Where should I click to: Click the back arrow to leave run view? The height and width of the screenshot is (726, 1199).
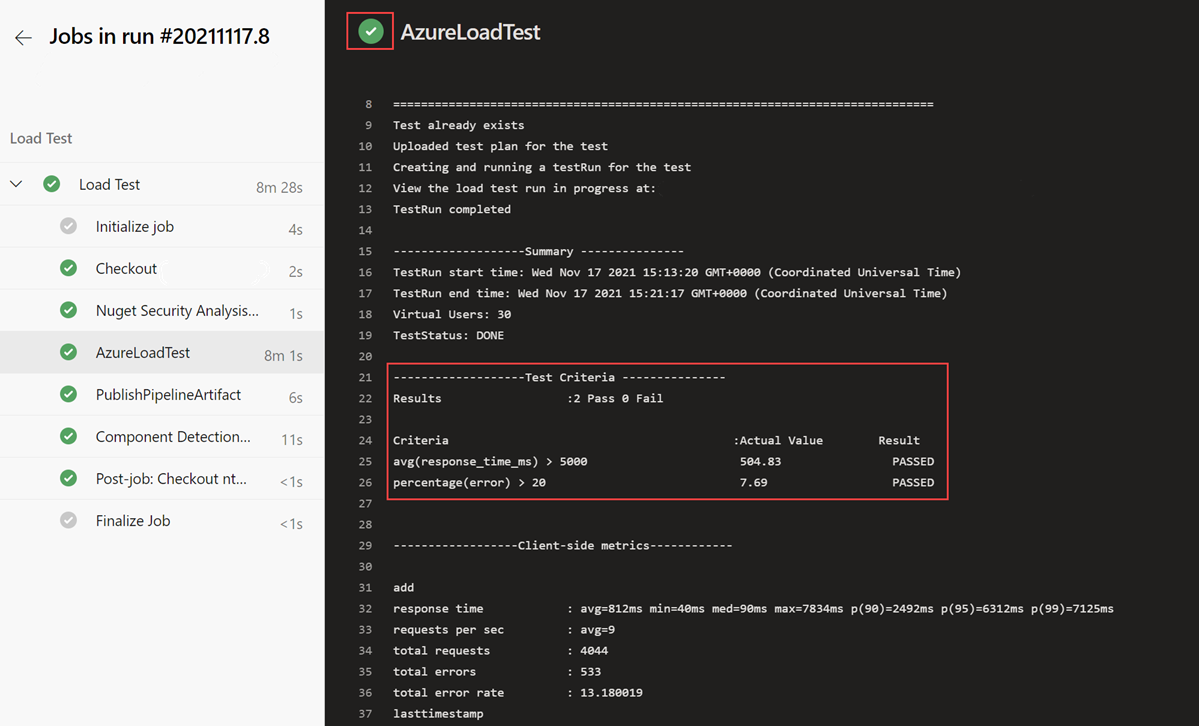(x=22, y=36)
